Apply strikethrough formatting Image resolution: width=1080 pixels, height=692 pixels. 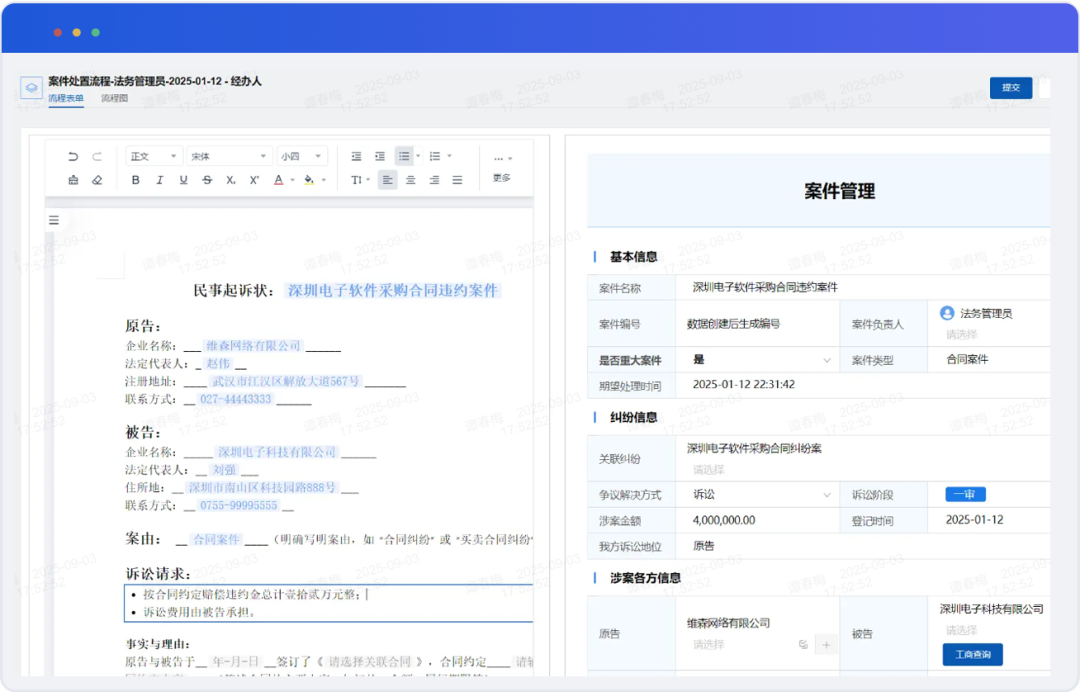pos(207,180)
